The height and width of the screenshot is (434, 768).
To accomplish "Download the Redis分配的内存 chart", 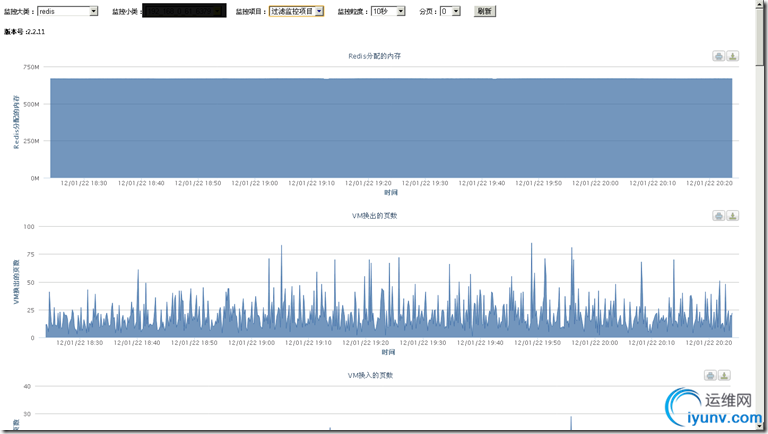I will coord(732,56).
